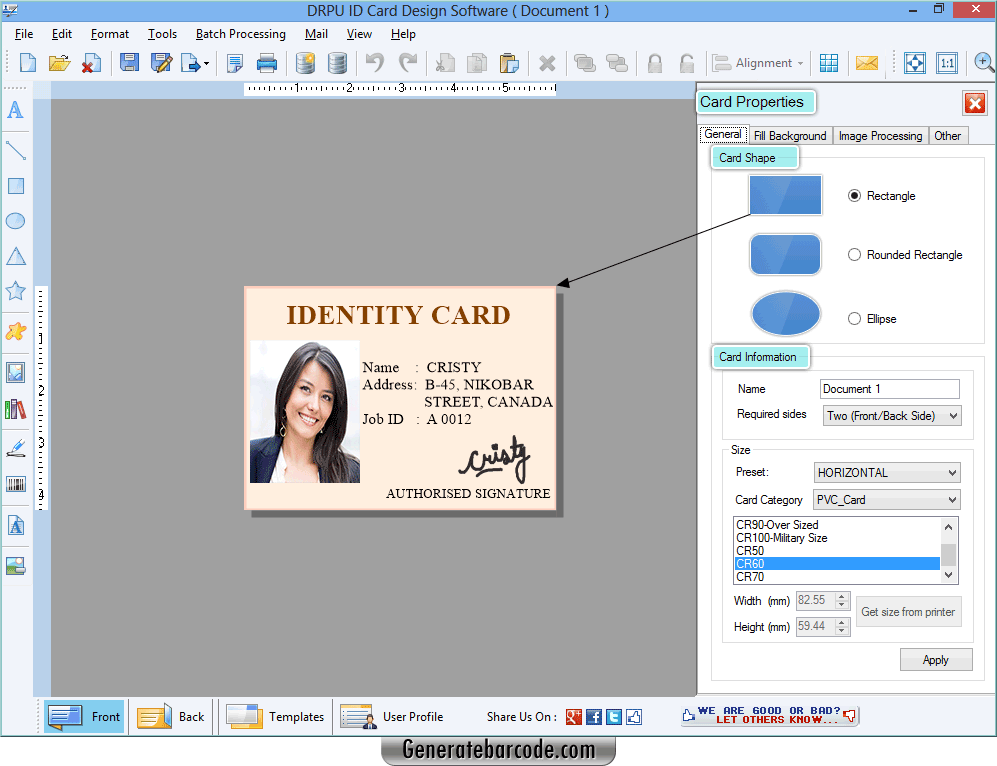Select the Rounded Rectangle card shape
Viewport: 997px width, 766px height.
pos(855,255)
